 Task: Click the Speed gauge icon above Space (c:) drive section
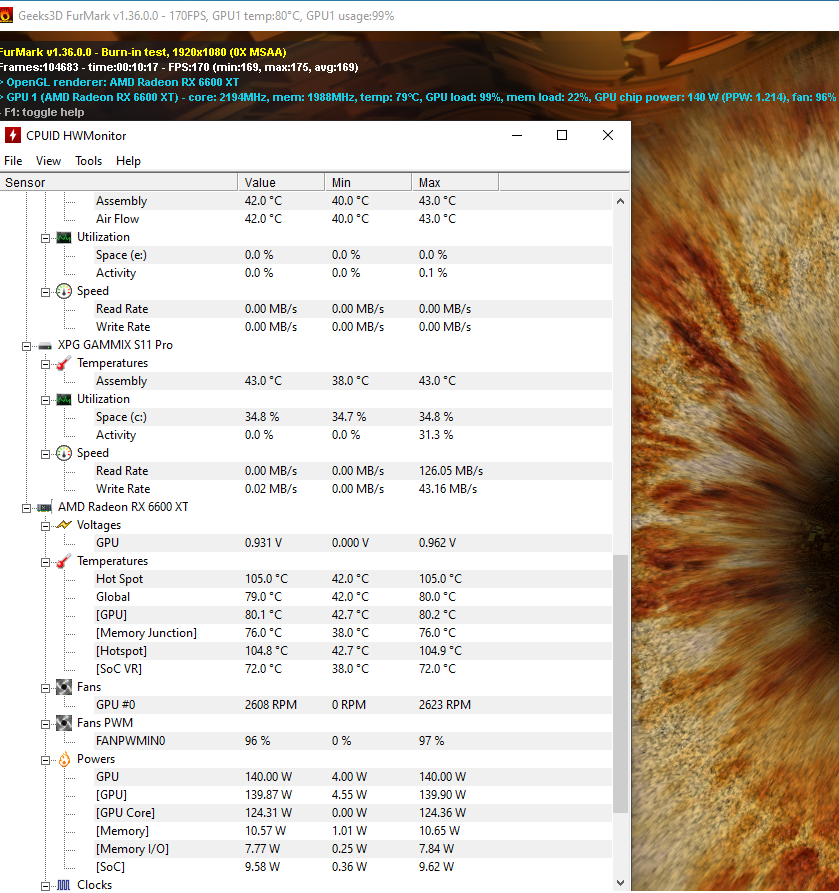[64, 291]
